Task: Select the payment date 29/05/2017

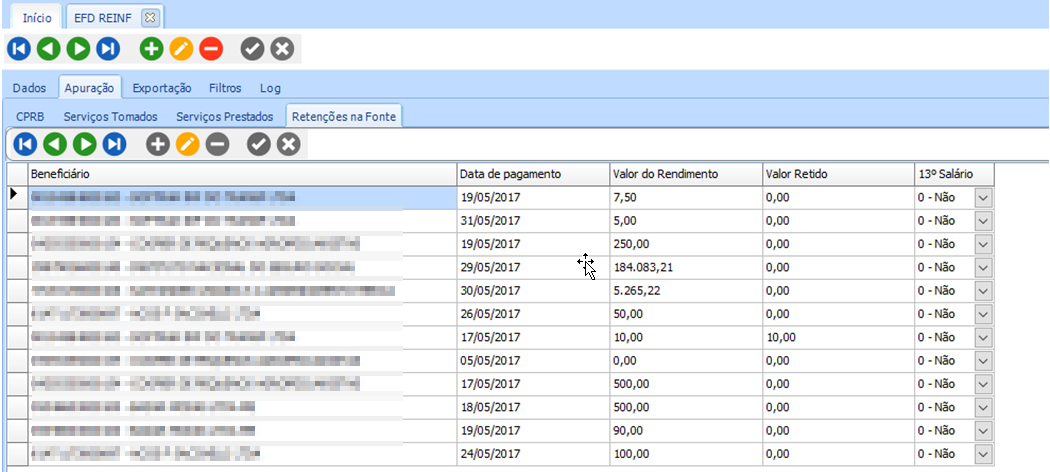Action: click(533, 268)
